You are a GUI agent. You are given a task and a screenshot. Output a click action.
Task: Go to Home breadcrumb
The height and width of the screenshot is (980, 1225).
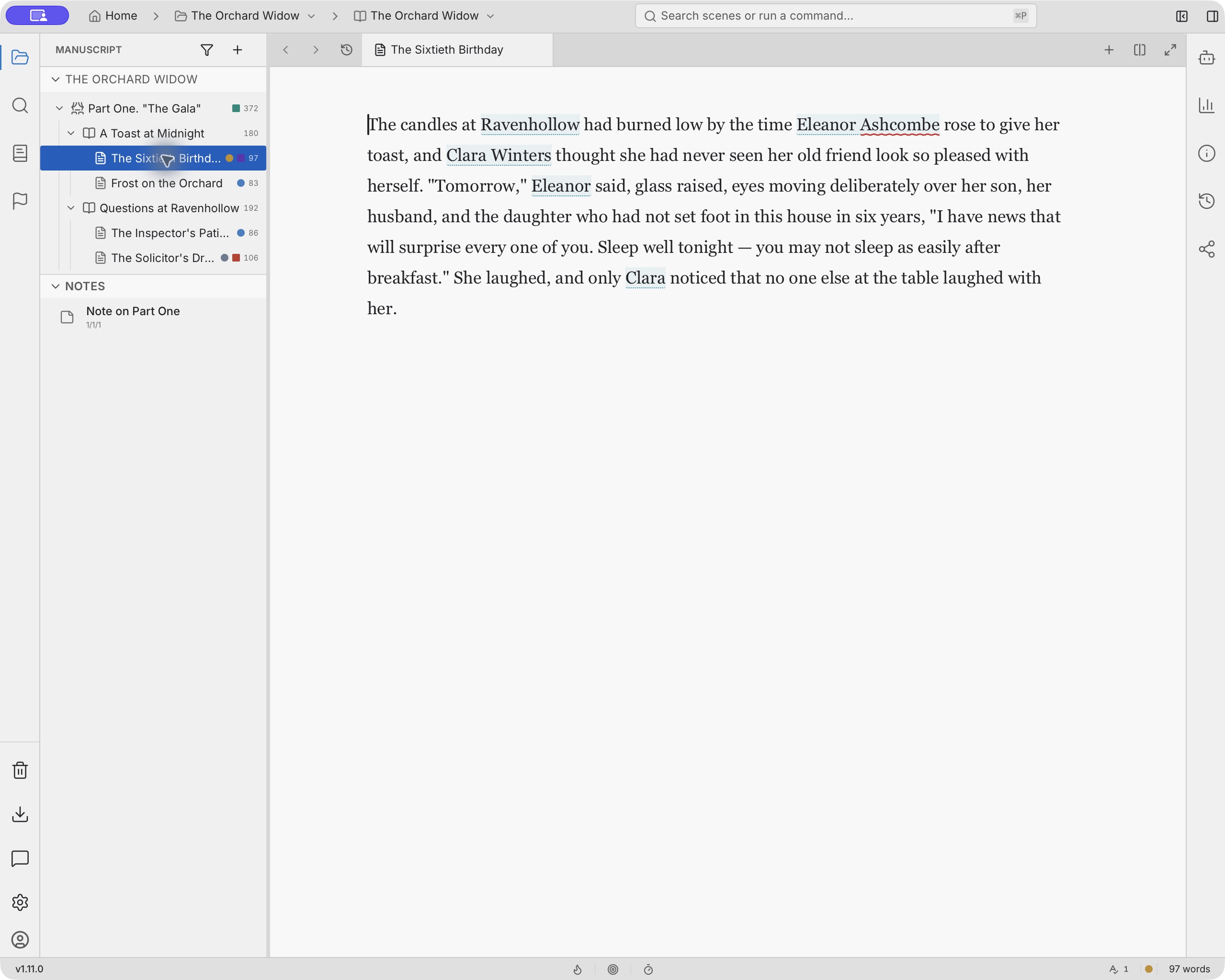[x=113, y=16]
